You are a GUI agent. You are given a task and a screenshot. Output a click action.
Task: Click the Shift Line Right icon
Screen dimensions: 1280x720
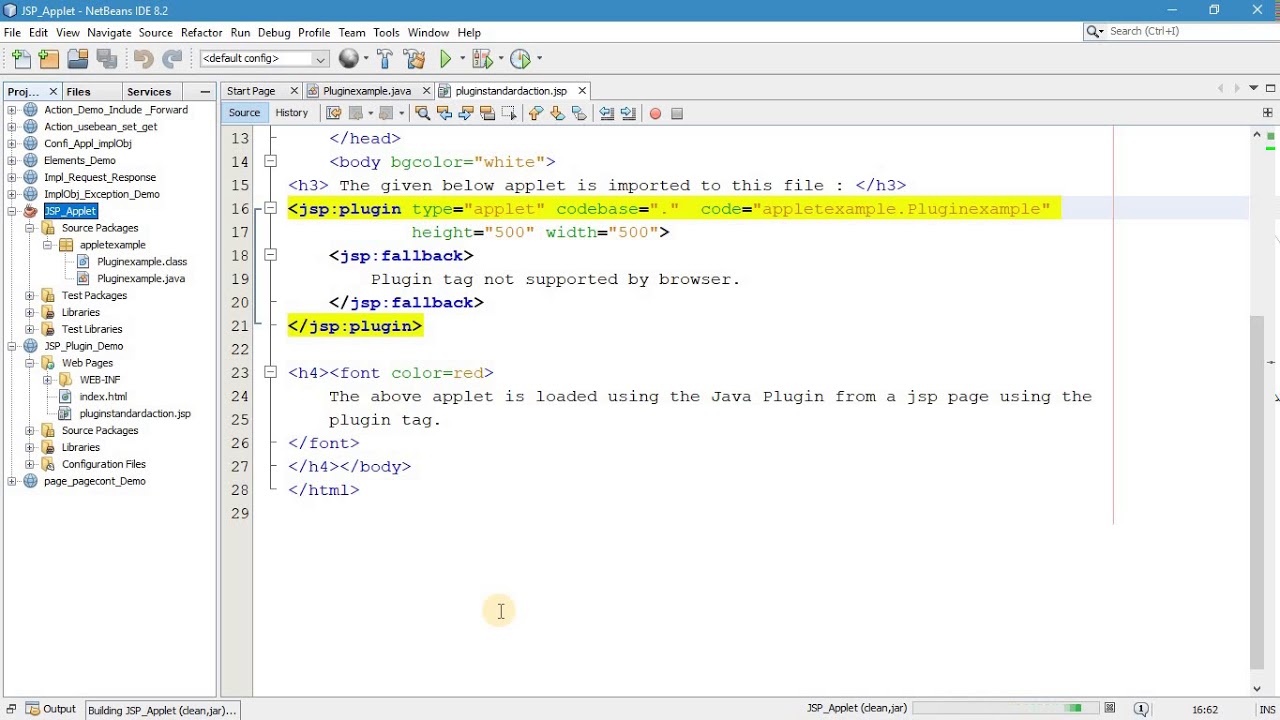click(x=628, y=113)
